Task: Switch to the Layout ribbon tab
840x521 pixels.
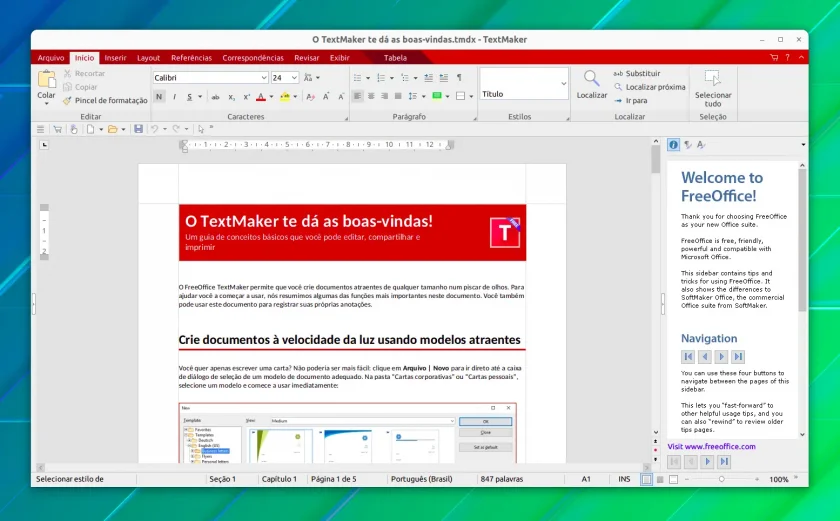Action: [x=148, y=58]
